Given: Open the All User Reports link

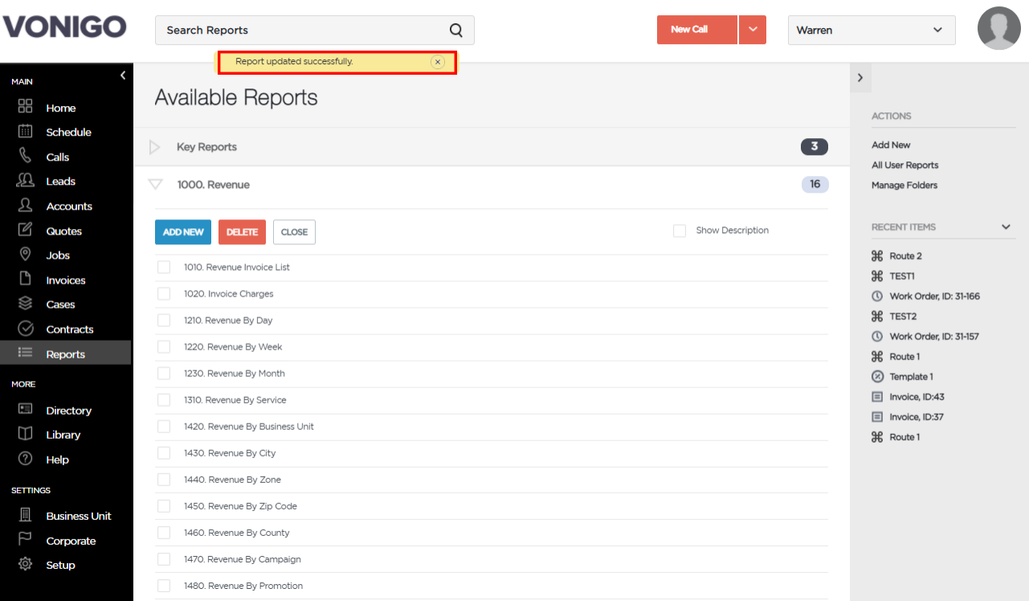Looking at the screenshot, I should [904, 165].
